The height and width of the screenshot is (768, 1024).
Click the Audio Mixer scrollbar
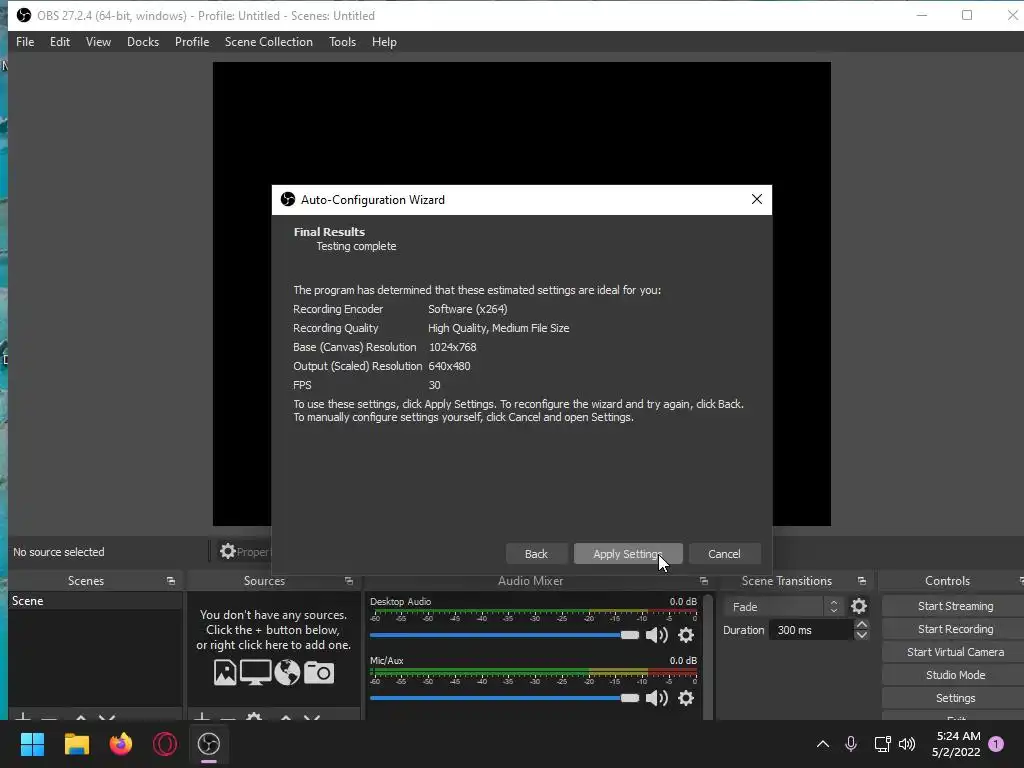click(x=709, y=656)
